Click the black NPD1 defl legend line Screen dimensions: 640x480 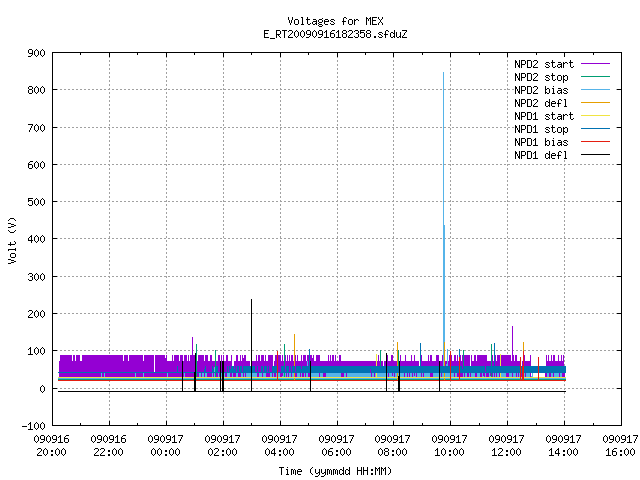tap(595, 155)
